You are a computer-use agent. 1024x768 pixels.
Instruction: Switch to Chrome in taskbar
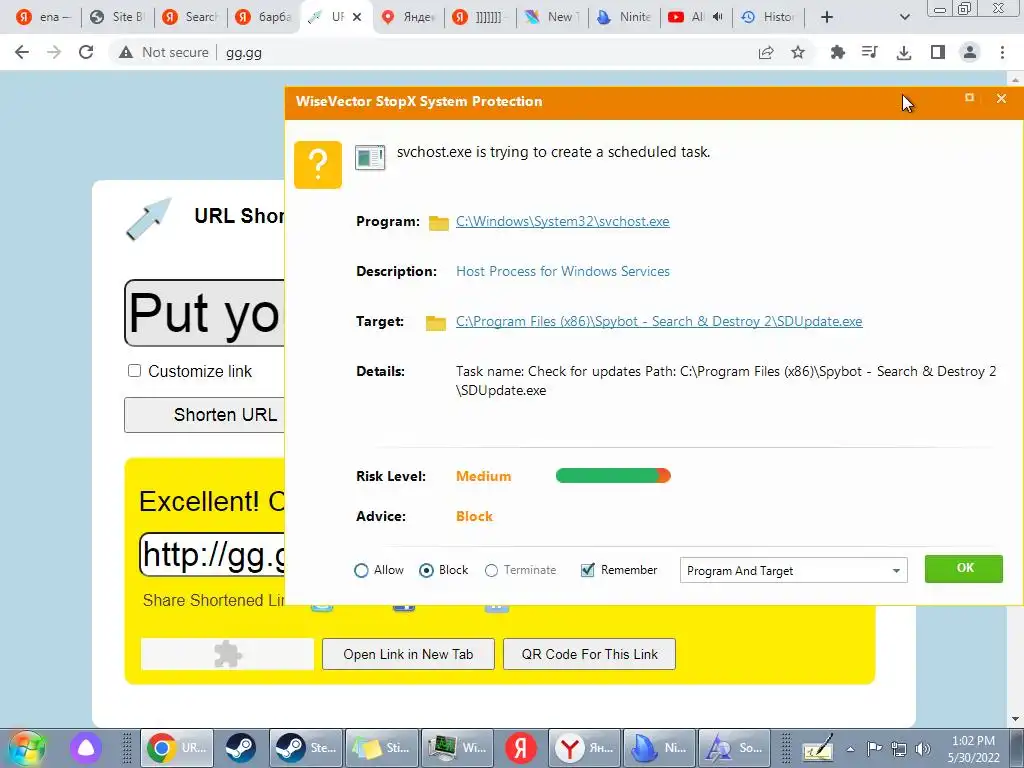click(x=176, y=748)
